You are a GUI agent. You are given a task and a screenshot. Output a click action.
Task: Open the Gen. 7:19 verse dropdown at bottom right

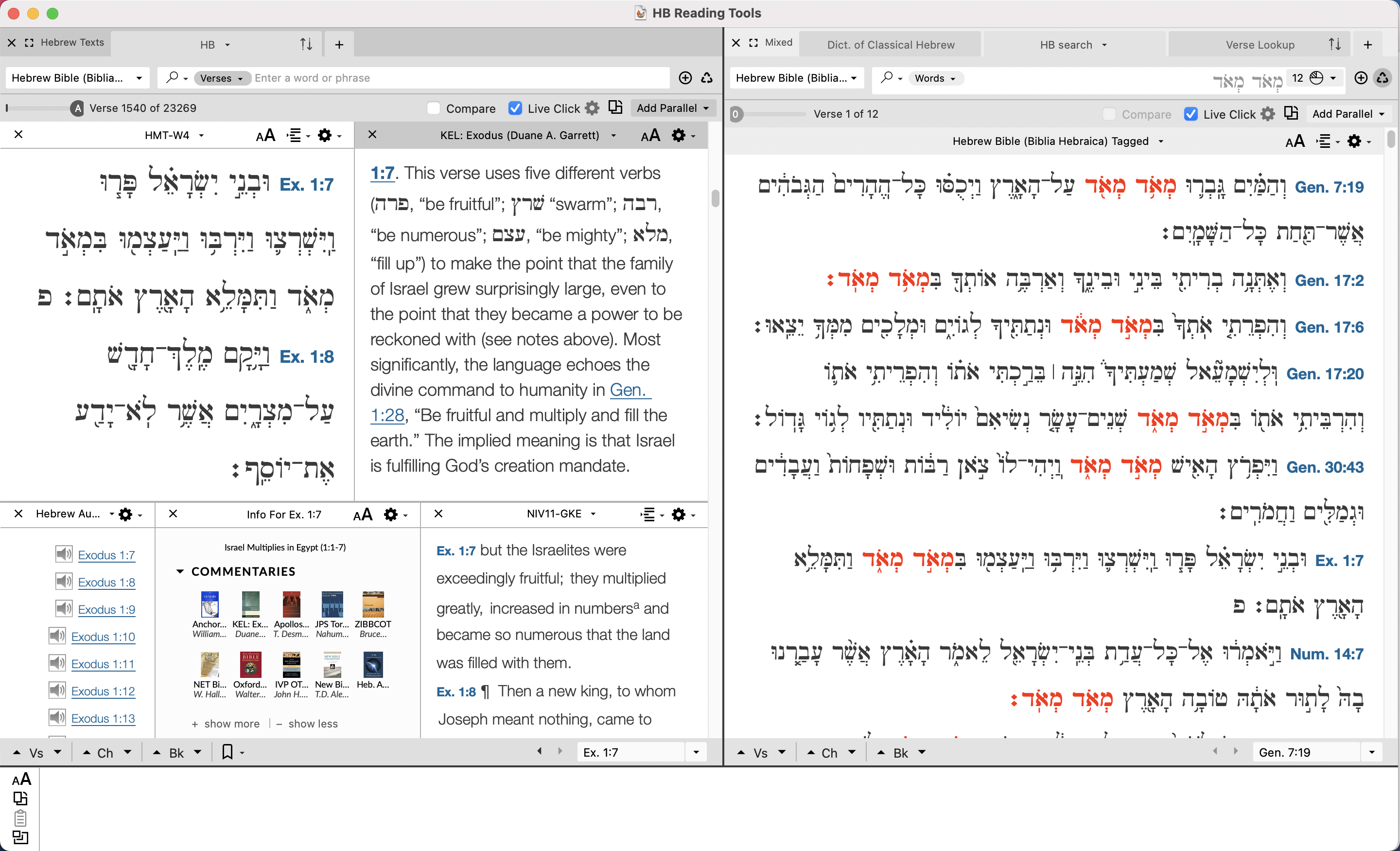(1372, 751)
